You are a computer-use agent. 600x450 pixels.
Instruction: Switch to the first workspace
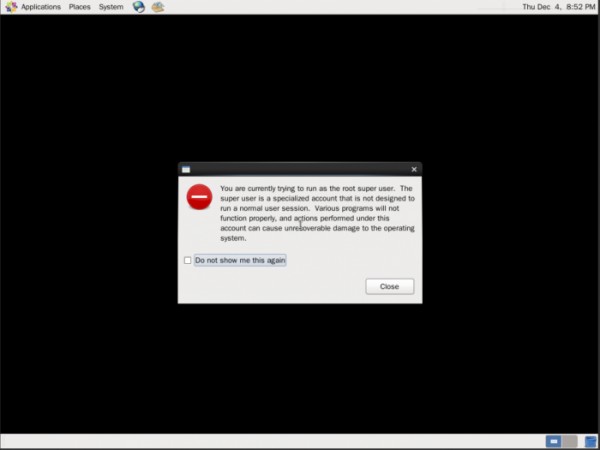point(553,441)
